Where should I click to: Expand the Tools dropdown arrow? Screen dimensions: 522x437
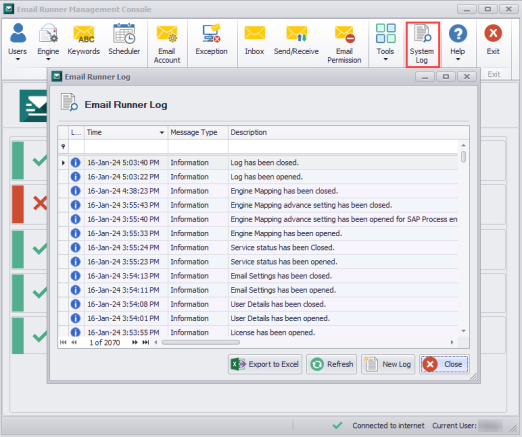point(385,60)
